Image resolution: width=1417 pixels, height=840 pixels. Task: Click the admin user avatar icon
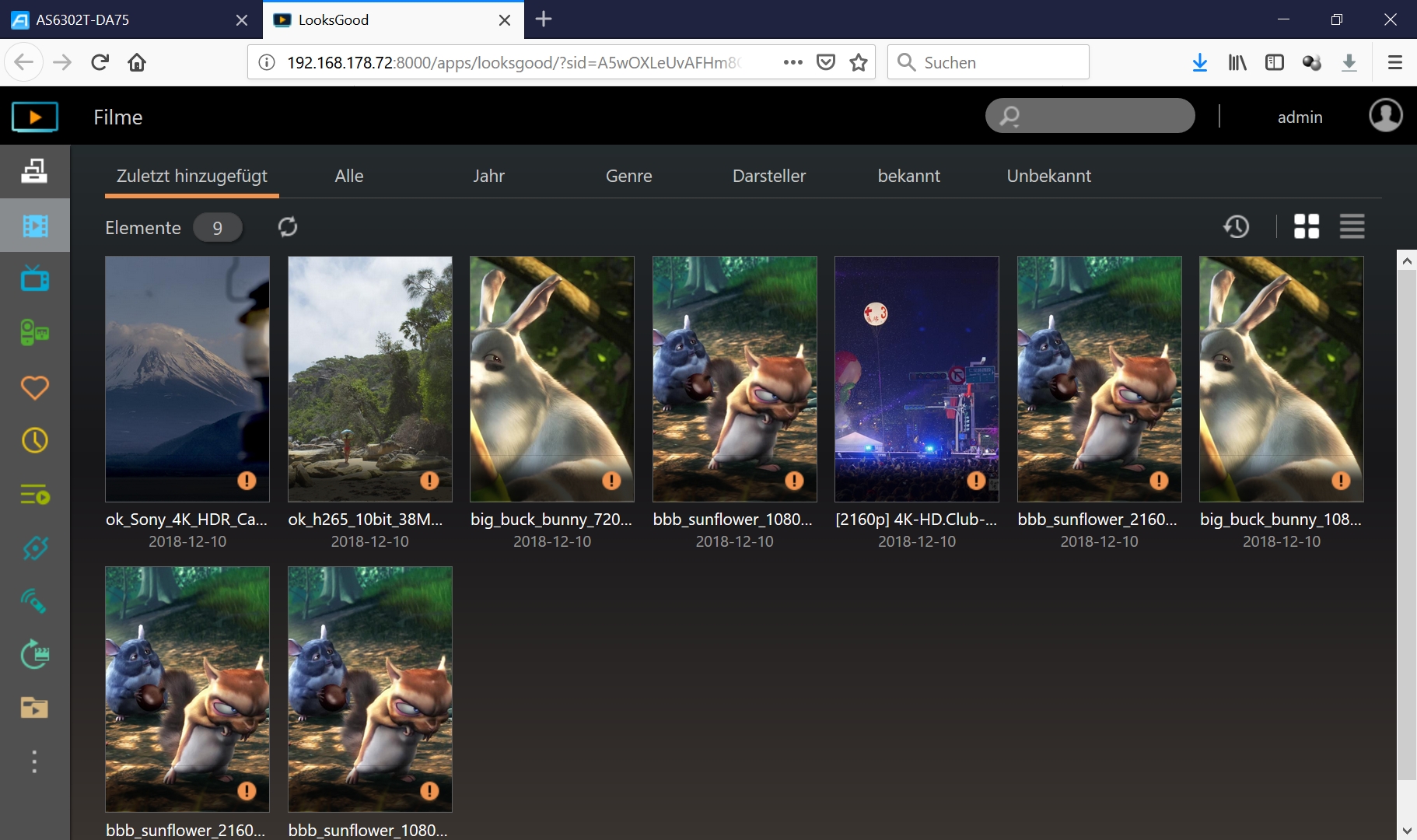(x=1386, y=116)
